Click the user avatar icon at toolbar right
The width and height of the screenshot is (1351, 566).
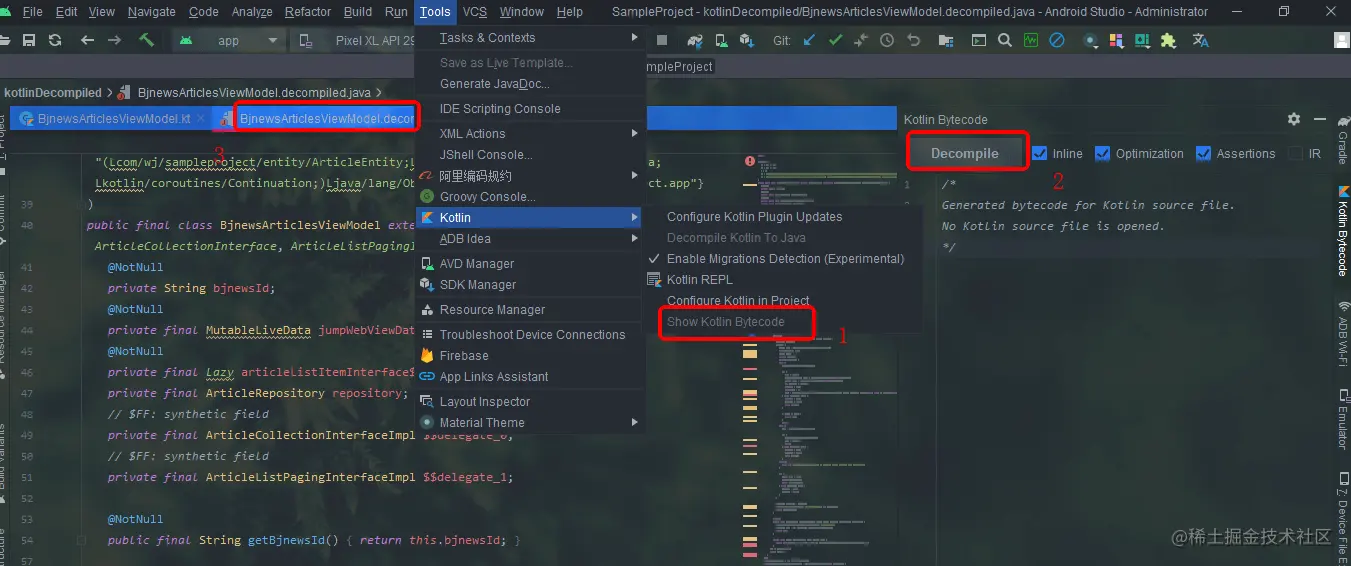tap(1343, 41)
